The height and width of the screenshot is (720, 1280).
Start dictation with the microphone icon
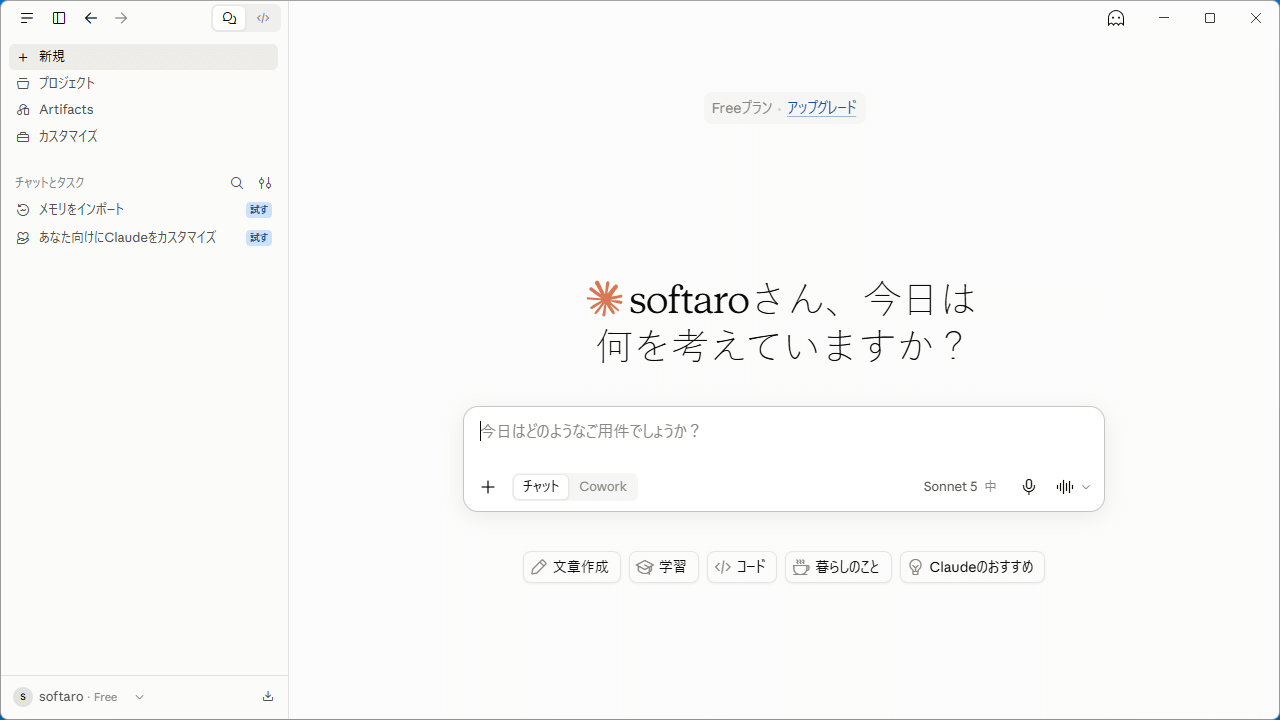1029,487
